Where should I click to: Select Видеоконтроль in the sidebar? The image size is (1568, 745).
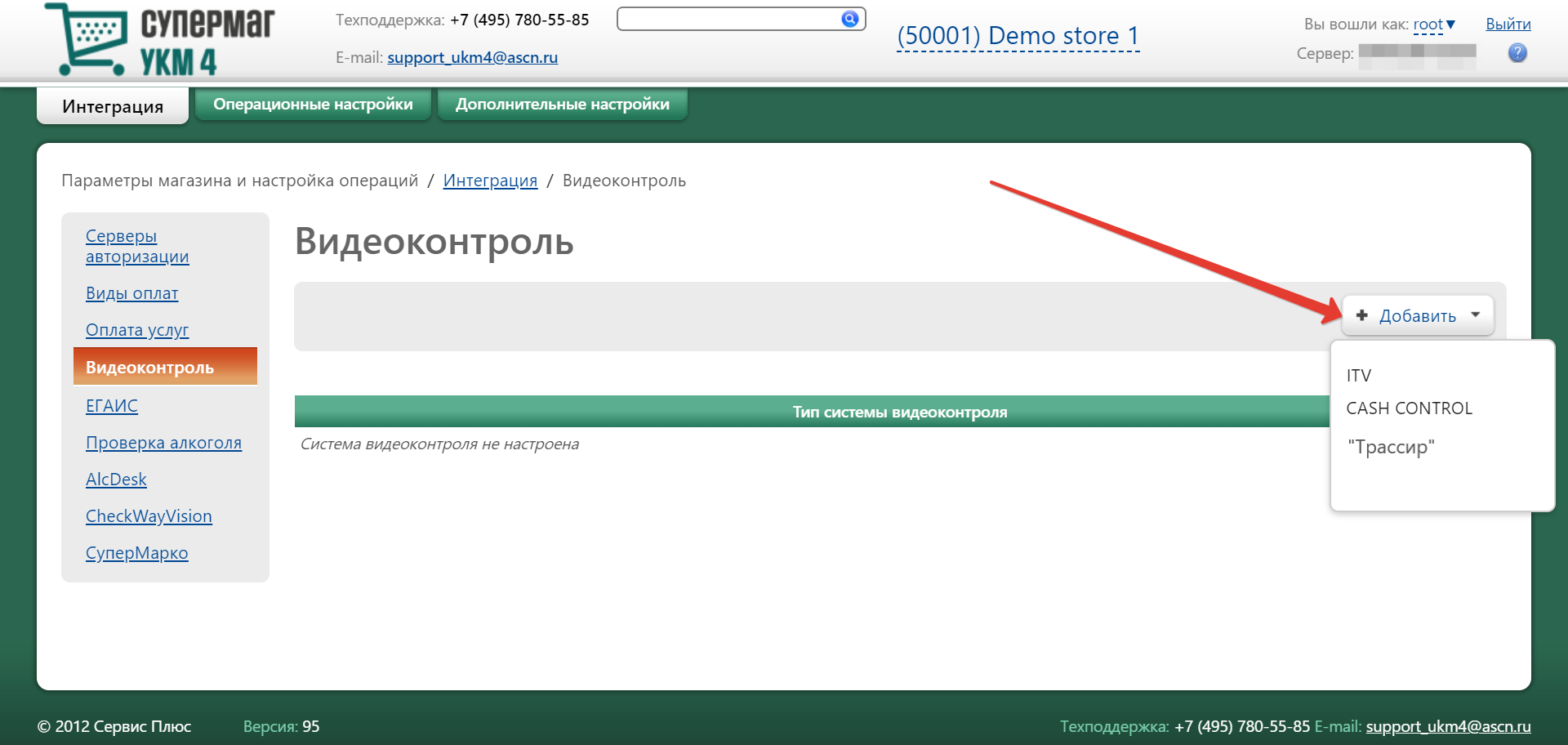coord(165,367)
